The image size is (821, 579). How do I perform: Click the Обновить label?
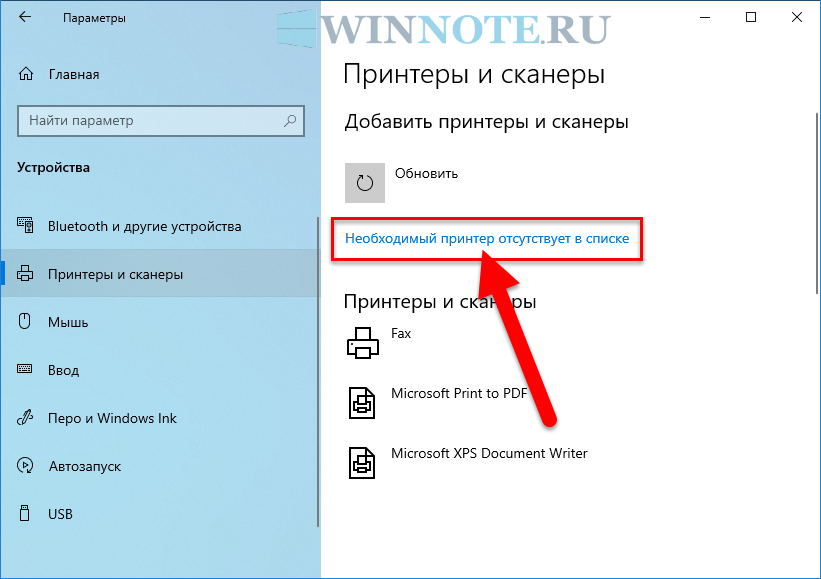click(426, 173)
